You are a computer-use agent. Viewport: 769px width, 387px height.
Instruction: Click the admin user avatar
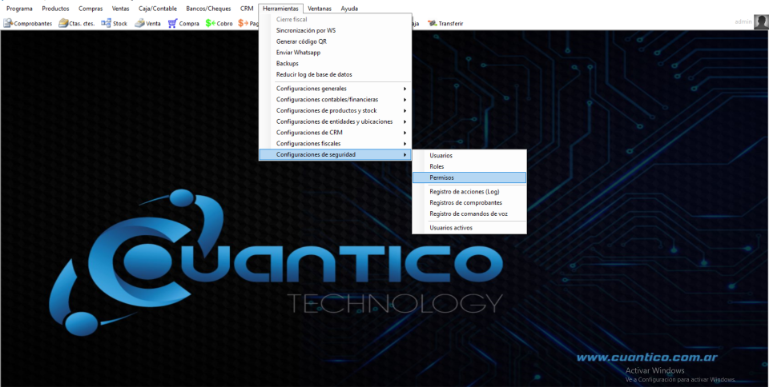coord(761,22)
